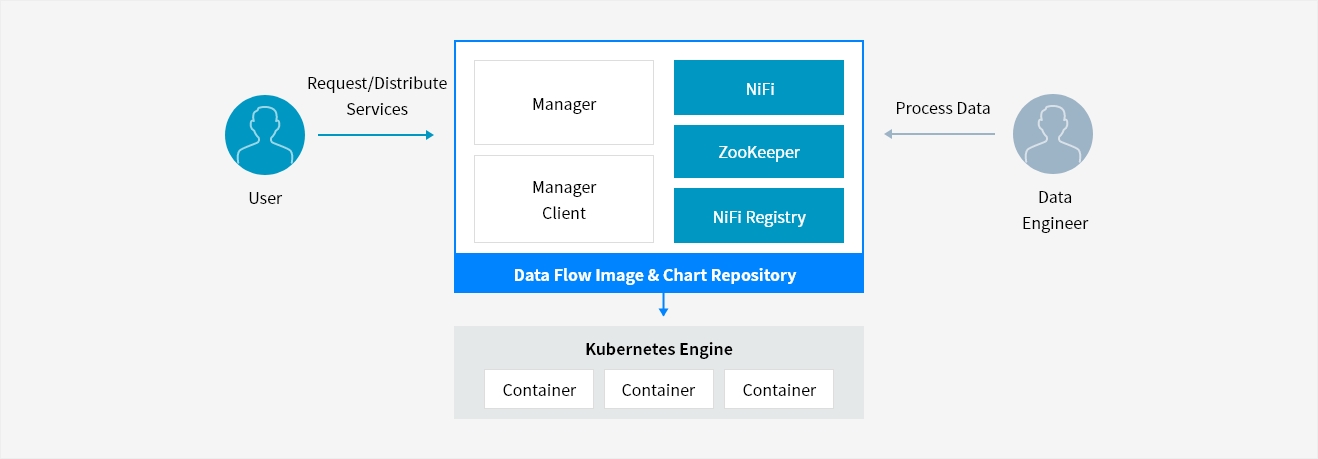Click the Kubernetes Engine heading
Screen dimensions: 1318x459
(x=659, y=349)
